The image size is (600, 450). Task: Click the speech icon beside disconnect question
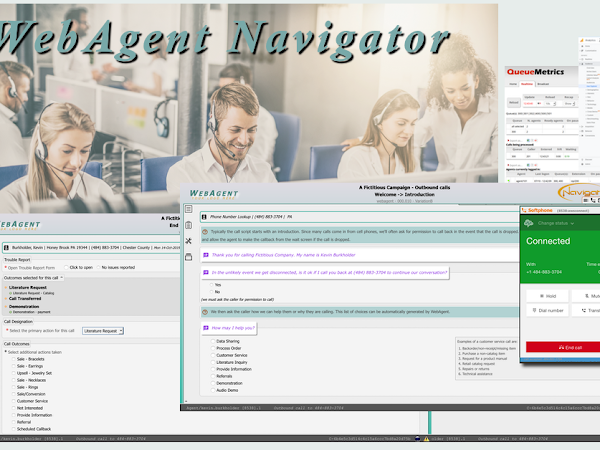205,272
